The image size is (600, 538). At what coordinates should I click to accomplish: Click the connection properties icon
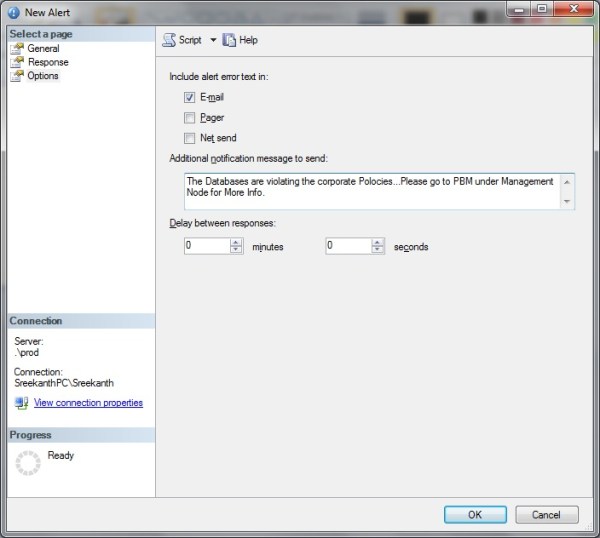coord(21,403)
